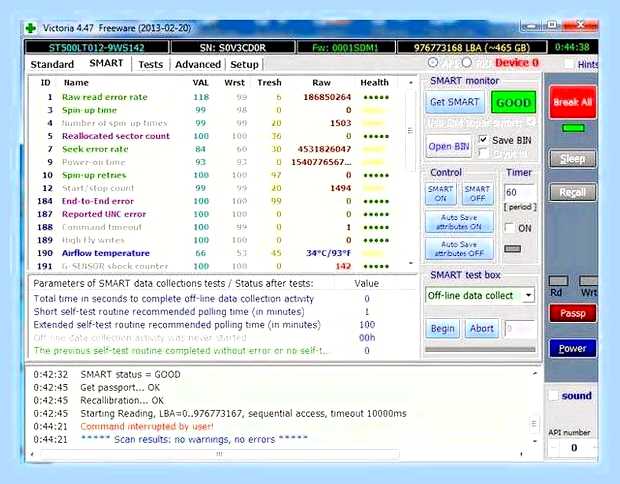Image resolution: width=620 pixels, height=484 pixels.
Task: Select the Spin-up retries row
Action: point(215,176)
